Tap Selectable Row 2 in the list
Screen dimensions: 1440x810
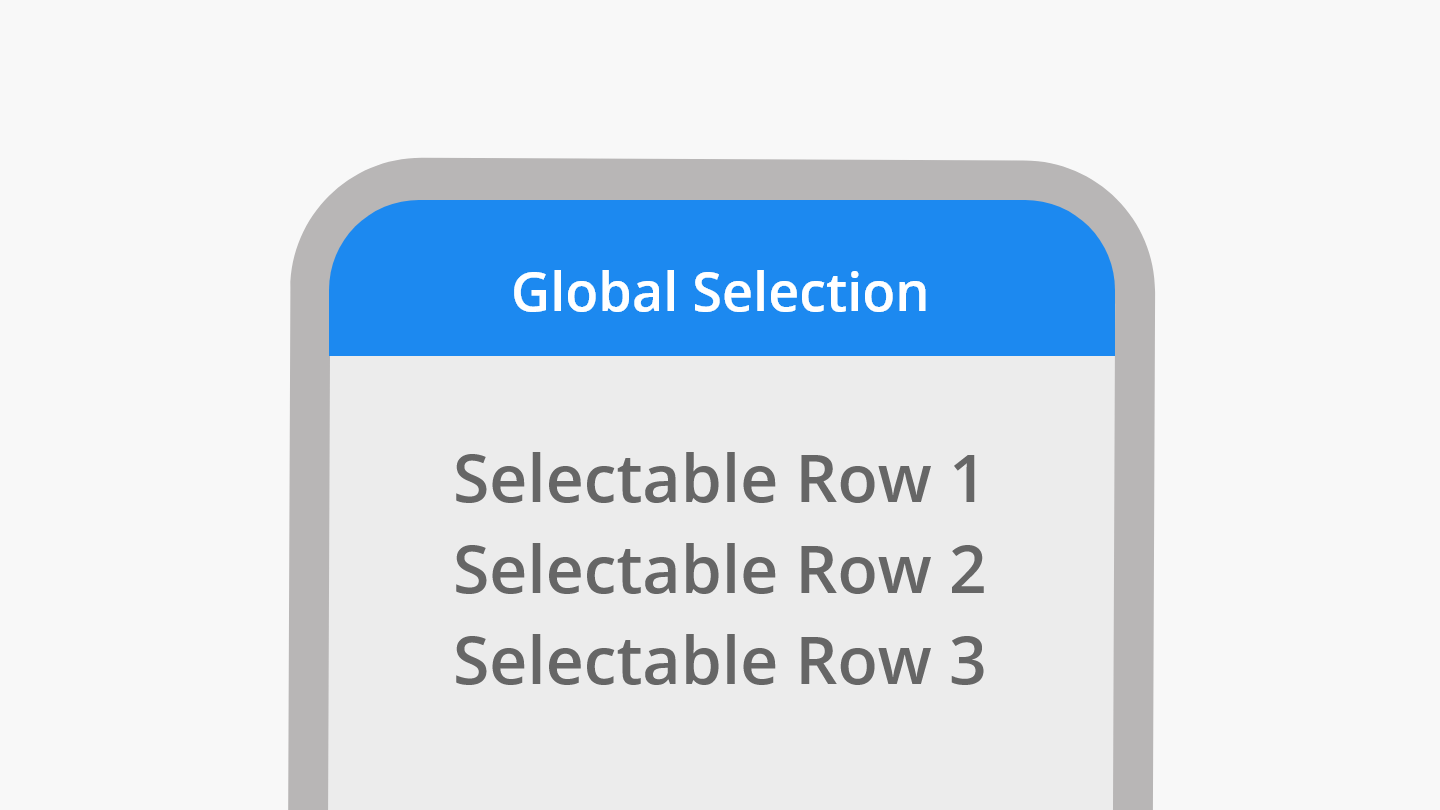[x=719, y=569]
